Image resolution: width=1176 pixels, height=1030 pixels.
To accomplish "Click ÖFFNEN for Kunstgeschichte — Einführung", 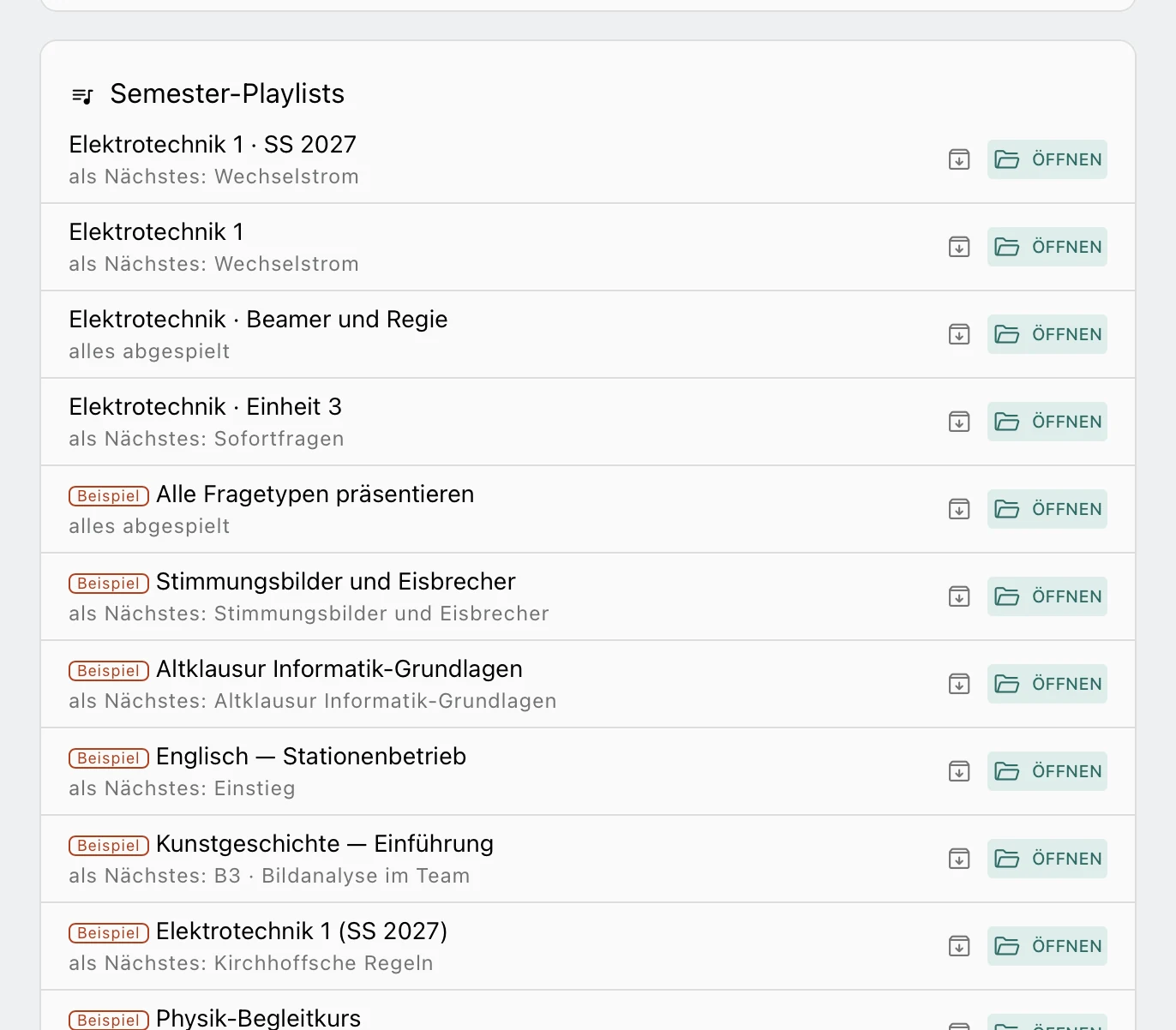I will pos(1047,859).
